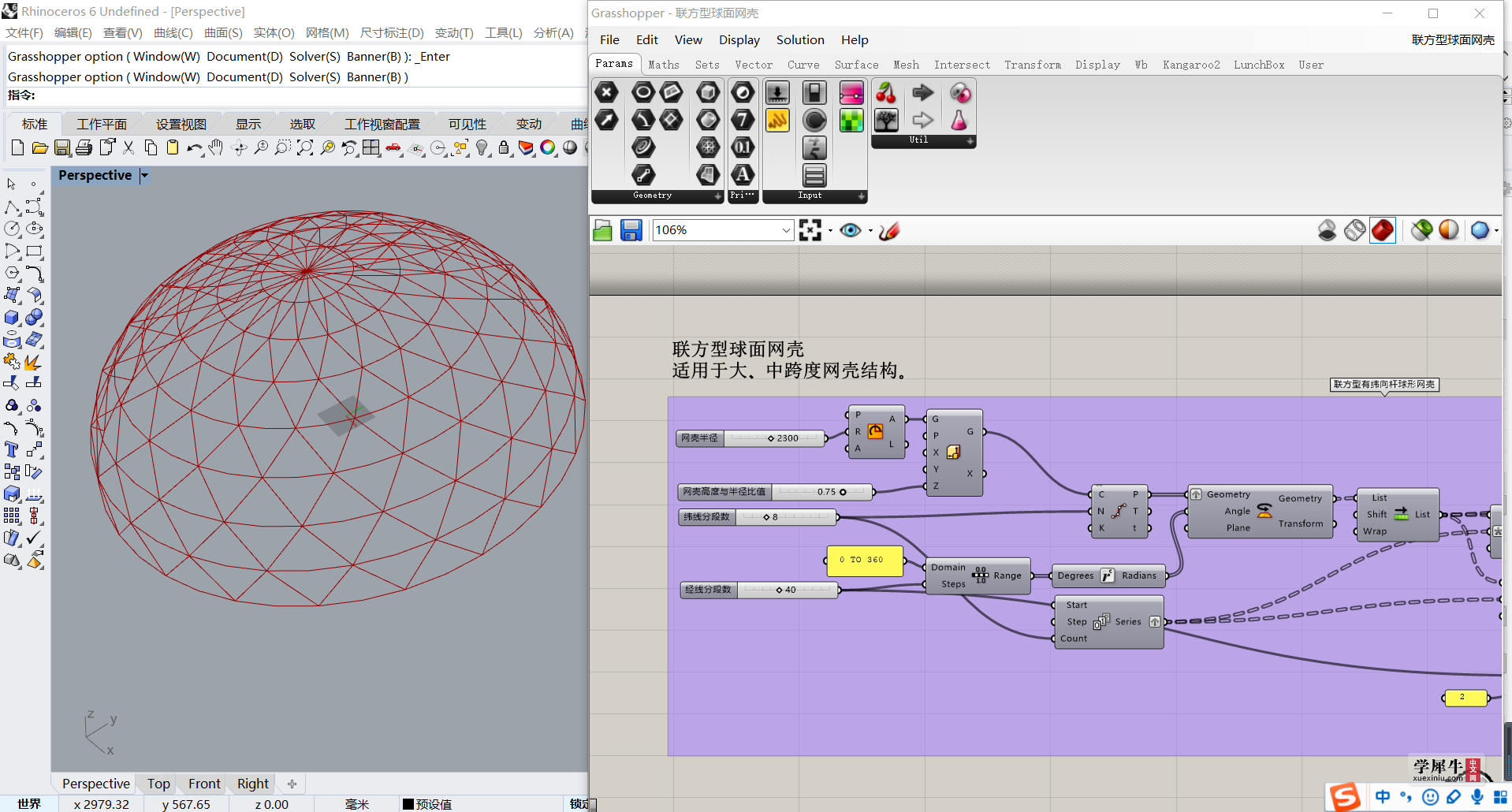This screenshot has height=812, width=1512.
Task: Click the Grasshopper blue Save icon
Action: [x=631, y=230]
